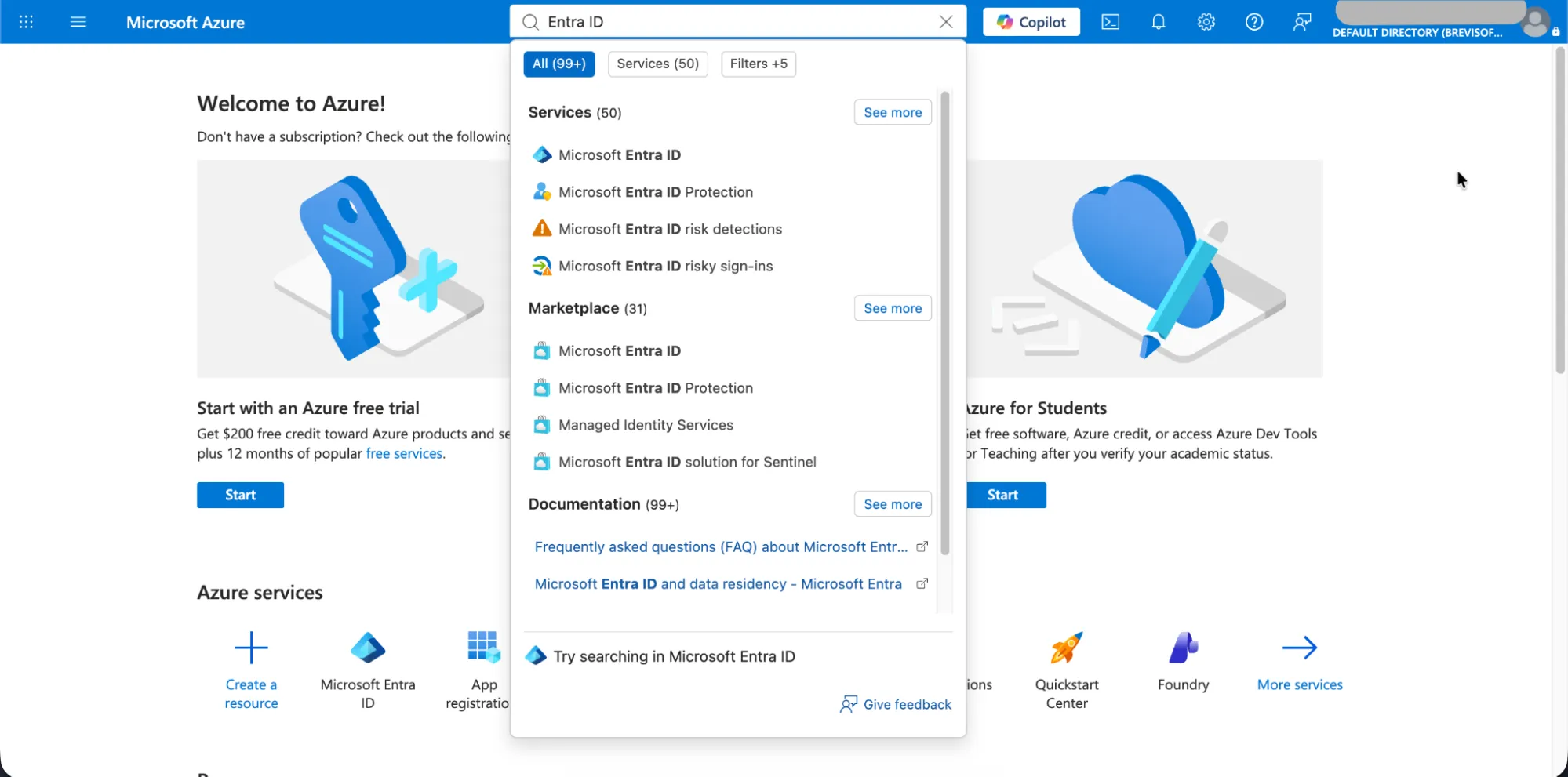Image resolution: width=1568 pixels, height=777 pixels.
Task: Open the account avatar menu
Action: click(1535, 22)
